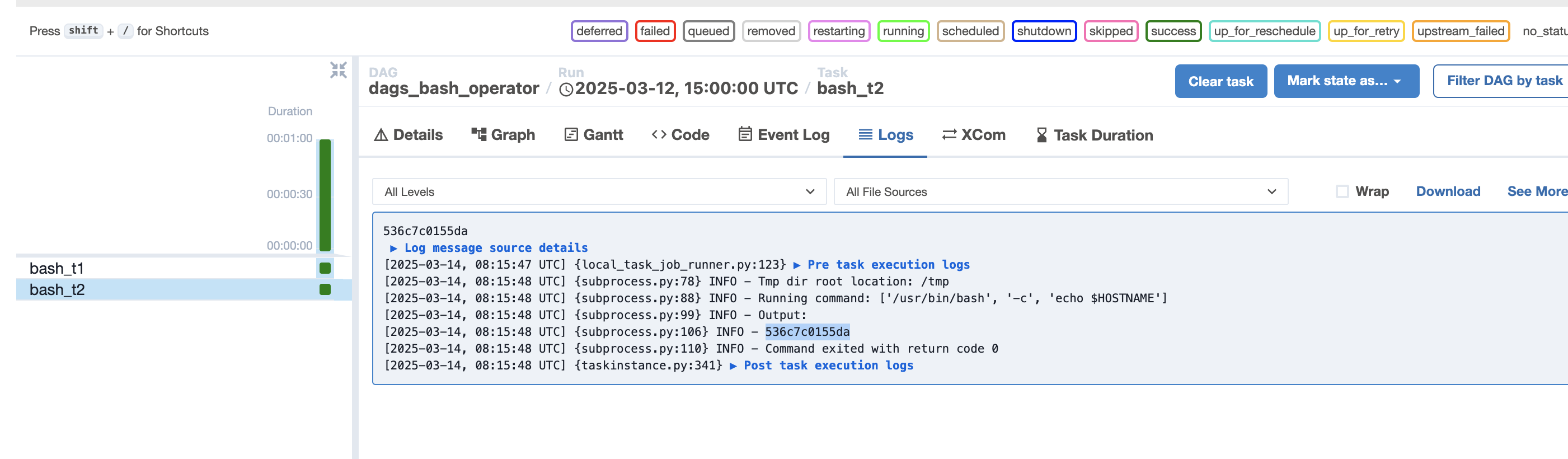Filter by up_for_retry status badge
Screen dimensions: 1568x459
click(x=1366, y=31)
